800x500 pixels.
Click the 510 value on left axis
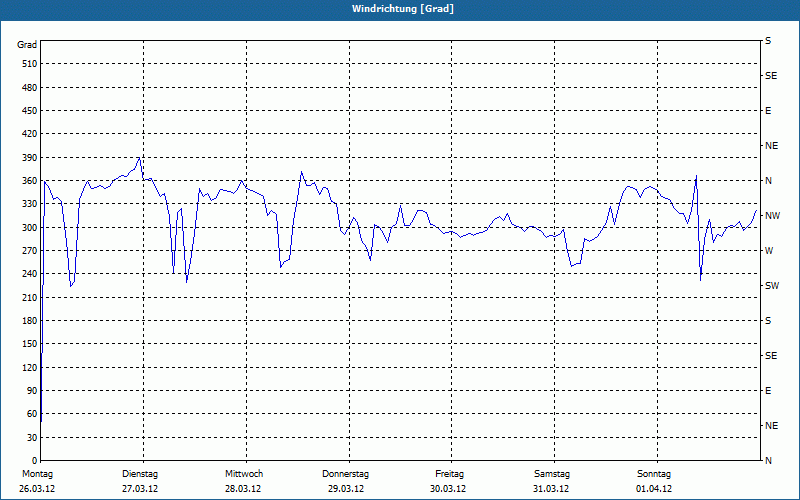coord(30,64)
